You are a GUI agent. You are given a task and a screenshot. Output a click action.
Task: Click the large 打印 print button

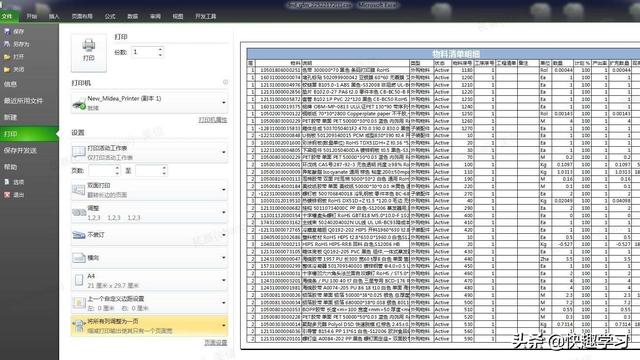click(89, 53)
